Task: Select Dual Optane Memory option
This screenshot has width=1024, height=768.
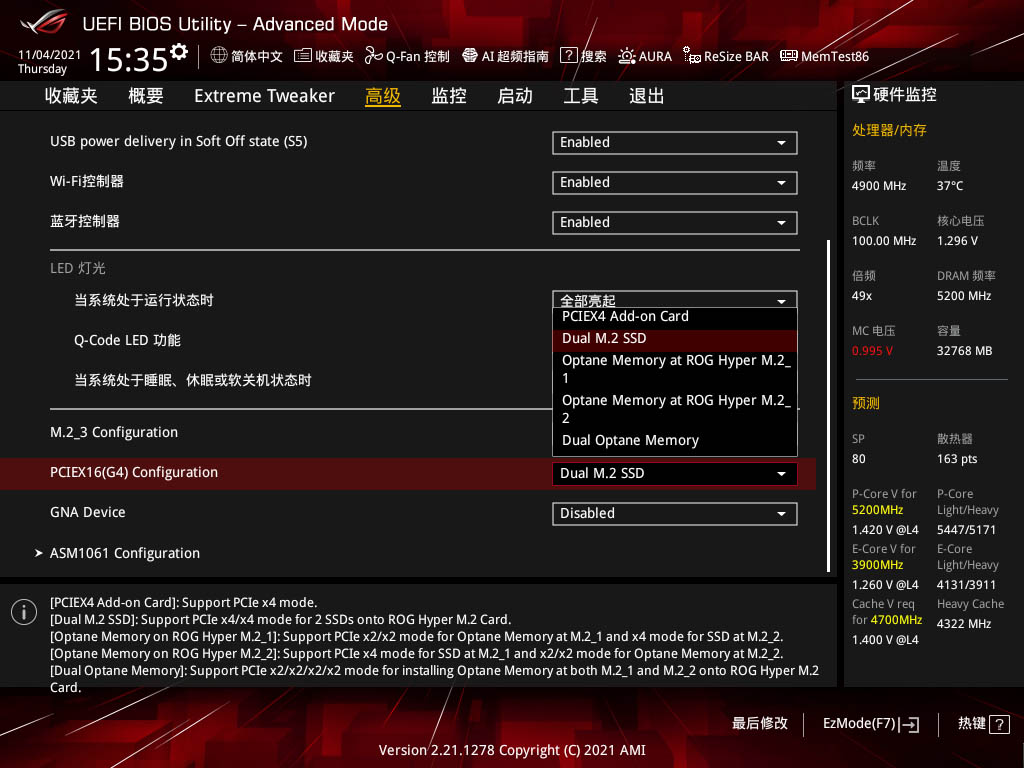Action: (x=675, y=441)
